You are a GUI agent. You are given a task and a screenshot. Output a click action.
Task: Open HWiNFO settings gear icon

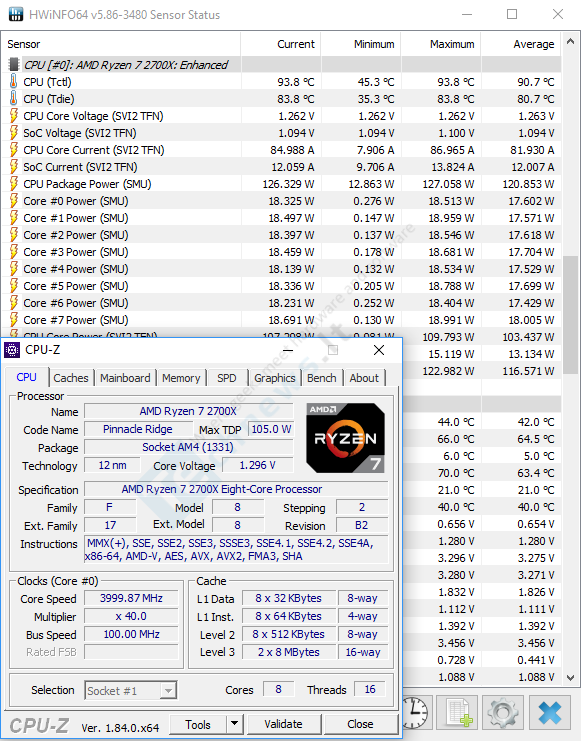(503, 712)
